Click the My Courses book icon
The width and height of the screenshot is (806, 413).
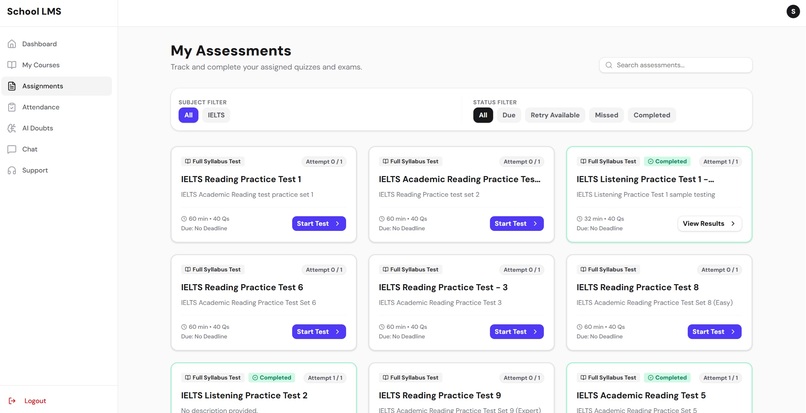tap(12, 65)
